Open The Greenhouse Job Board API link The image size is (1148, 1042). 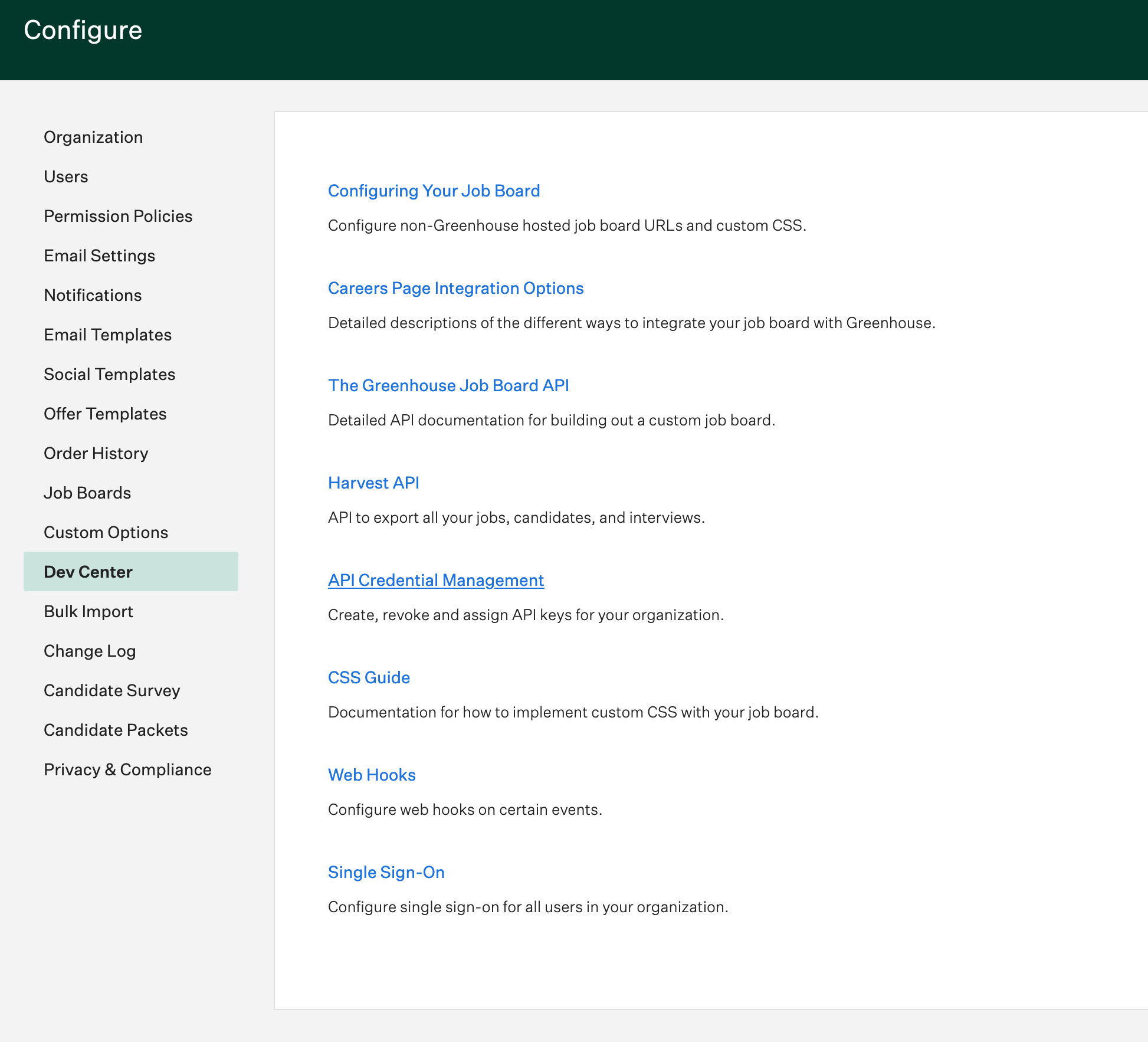(x=448, y=385)
